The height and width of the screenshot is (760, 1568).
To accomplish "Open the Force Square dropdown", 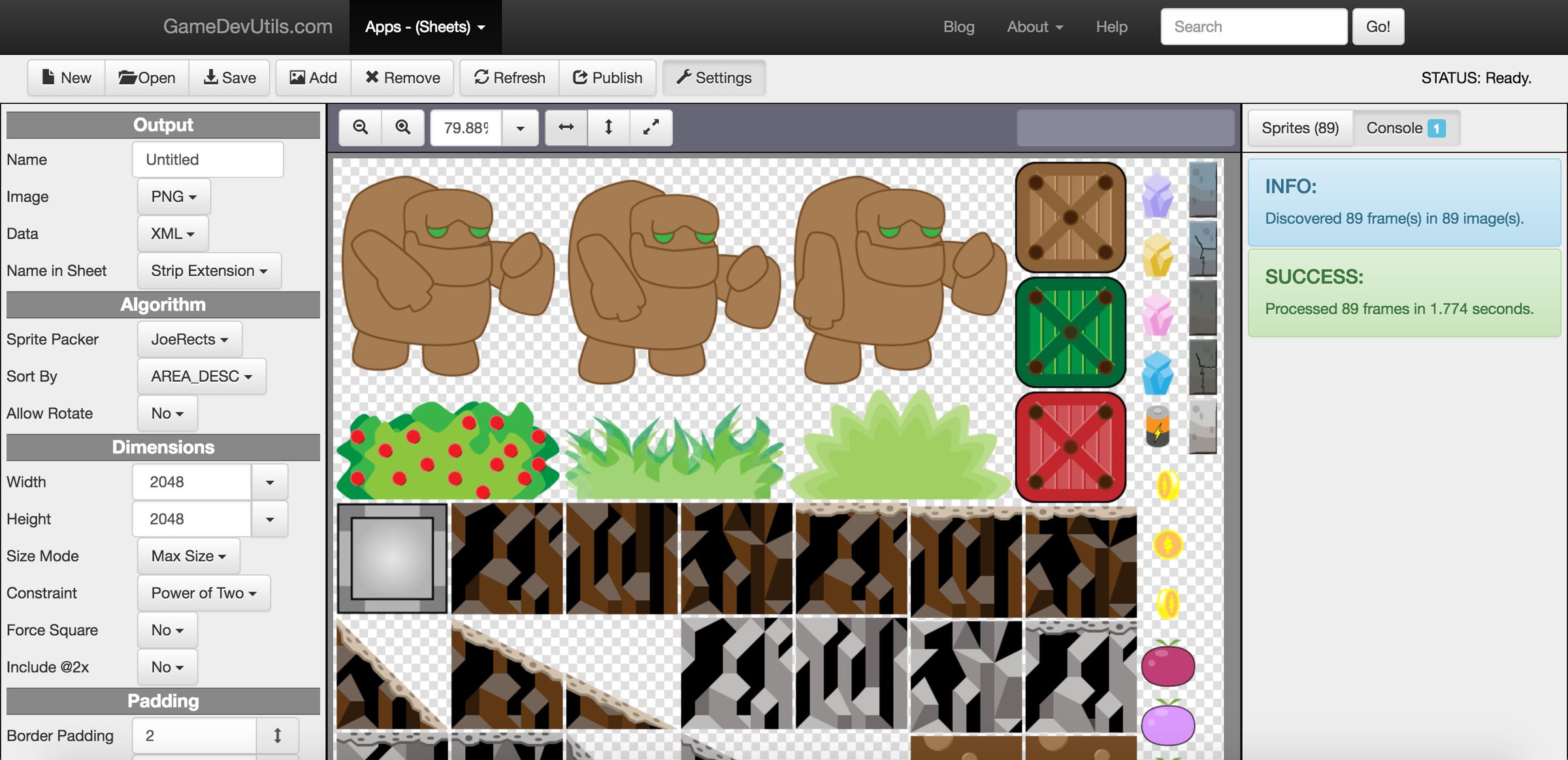I will pos(167,631).
